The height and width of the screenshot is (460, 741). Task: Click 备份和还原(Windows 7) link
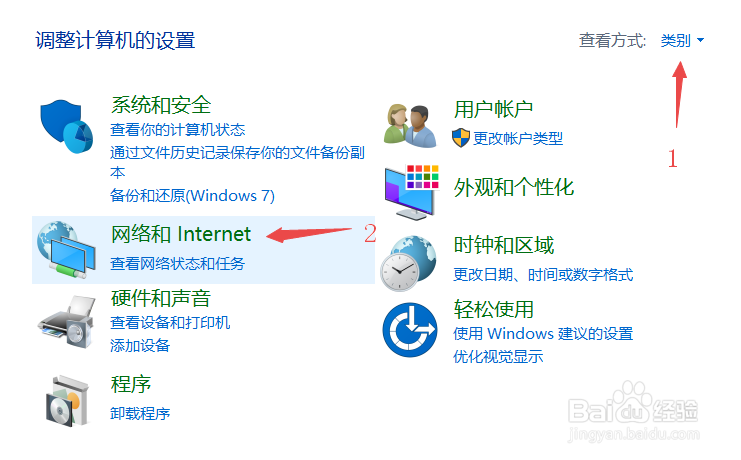coord(192,195)
